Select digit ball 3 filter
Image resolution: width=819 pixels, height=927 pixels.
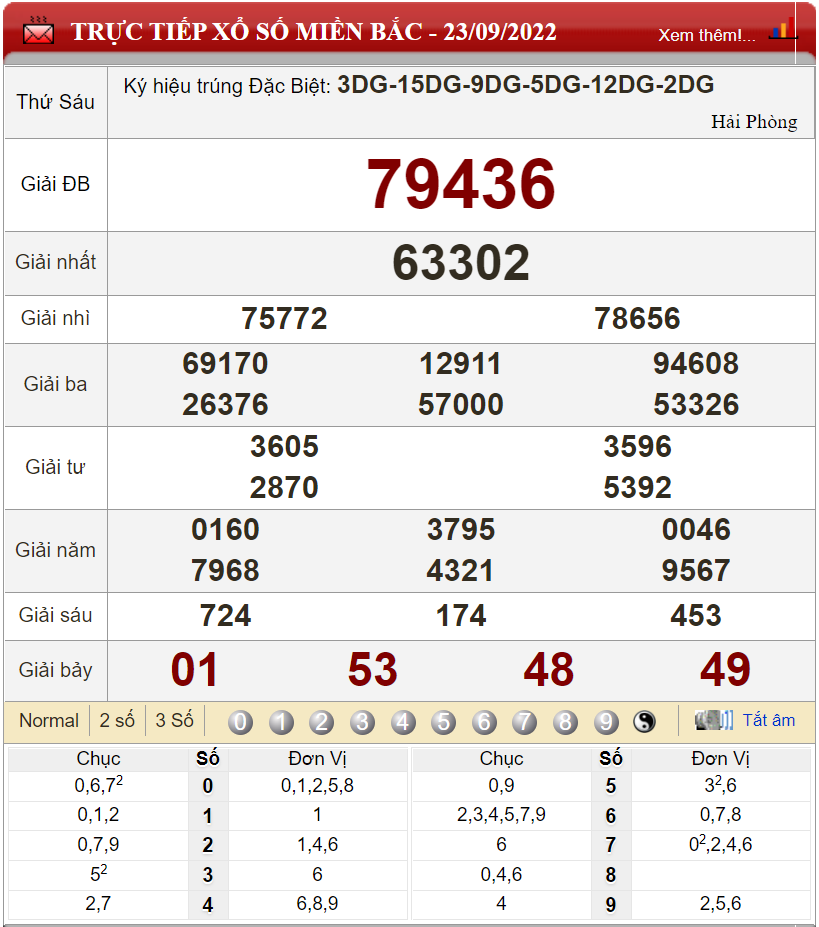362,722
